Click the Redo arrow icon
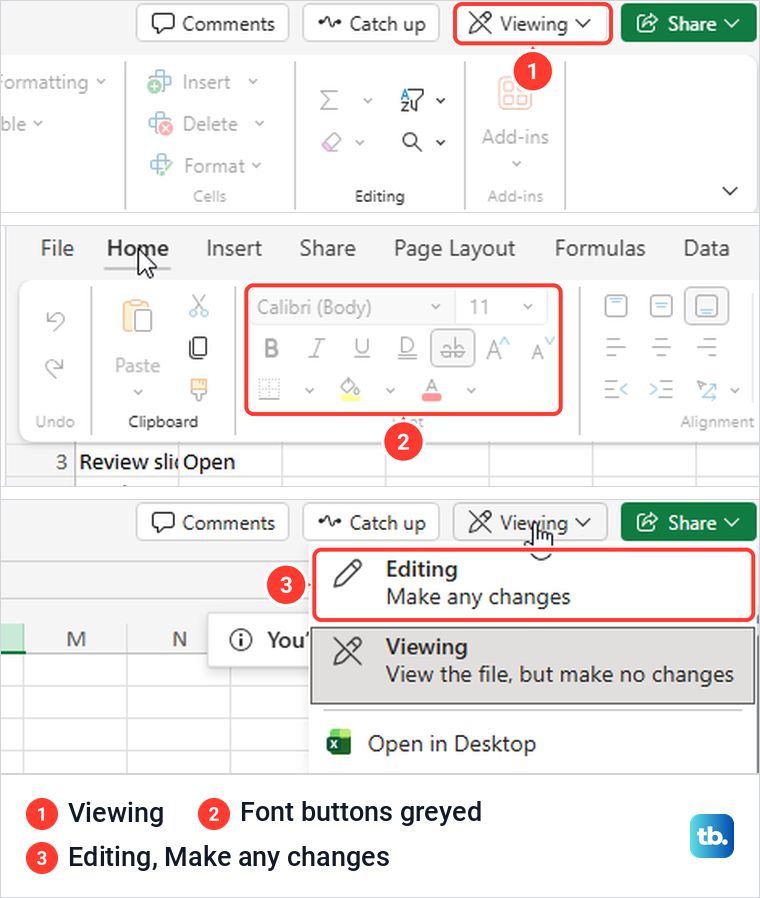 point(55,367)
